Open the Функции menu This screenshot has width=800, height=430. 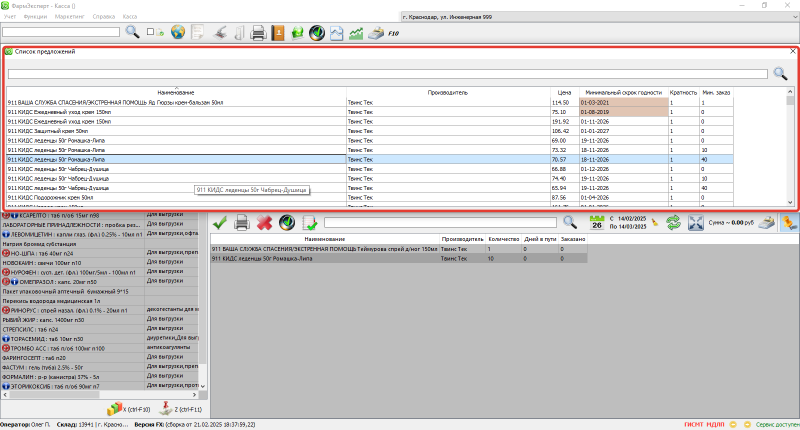(x=33, y=17)
